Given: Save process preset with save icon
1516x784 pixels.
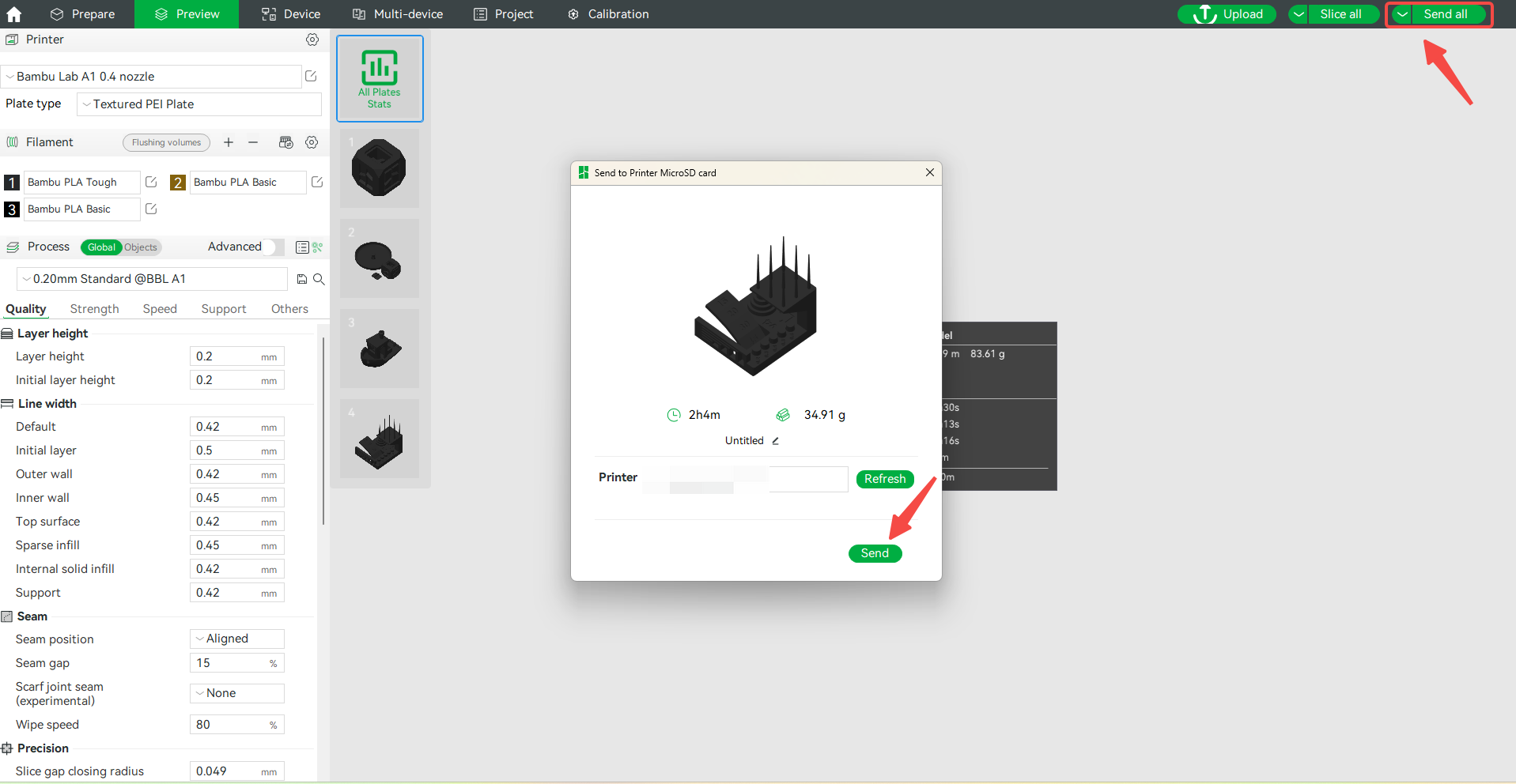Looking at the screenshot, I should pos(301,279).
